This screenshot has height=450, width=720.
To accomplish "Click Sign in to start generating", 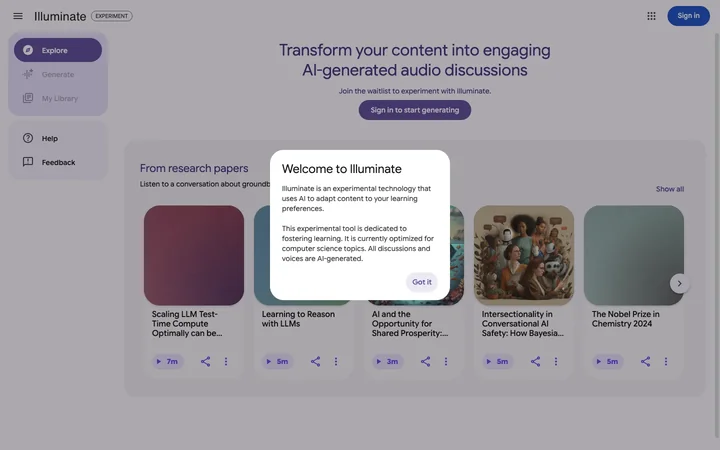I will 415,110.
